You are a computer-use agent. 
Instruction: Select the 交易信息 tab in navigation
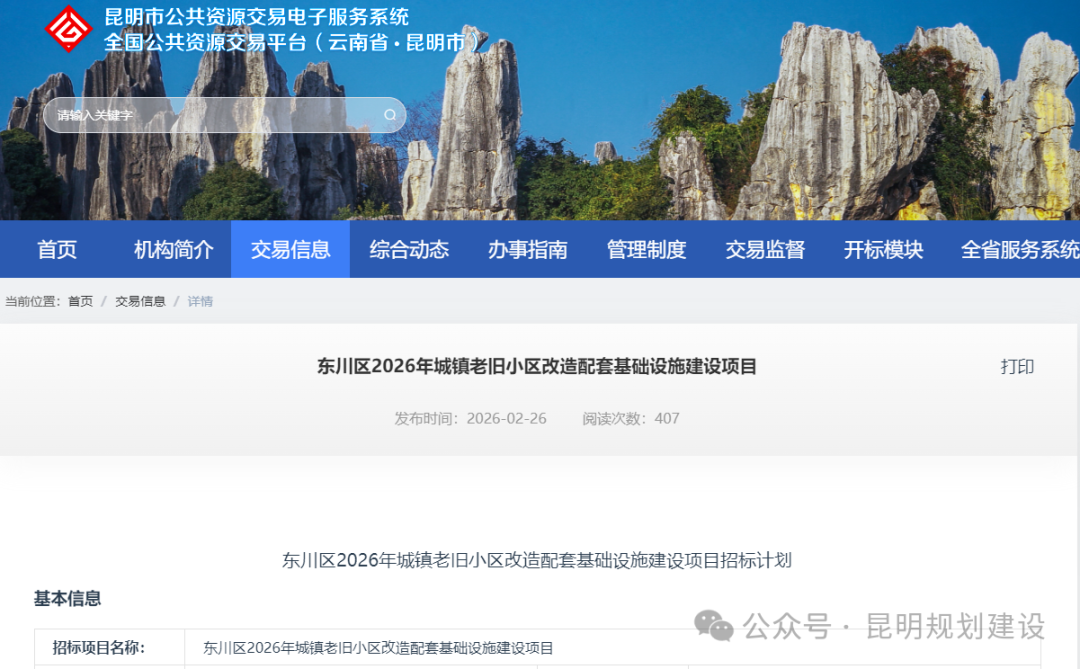pyautogui.click(x=290, y=249)
